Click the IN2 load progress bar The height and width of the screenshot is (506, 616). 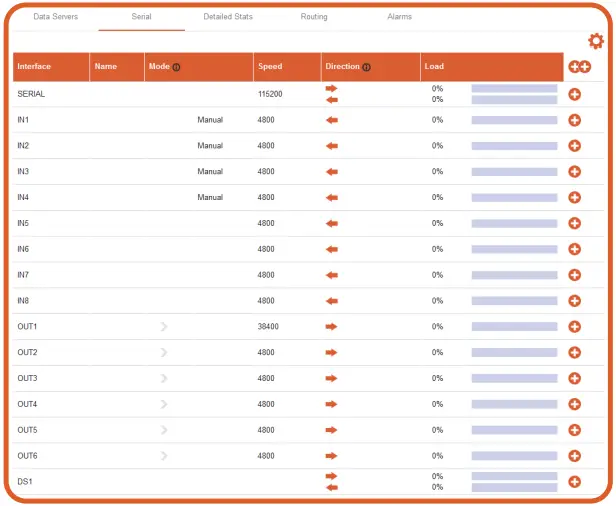click(514, 146)
